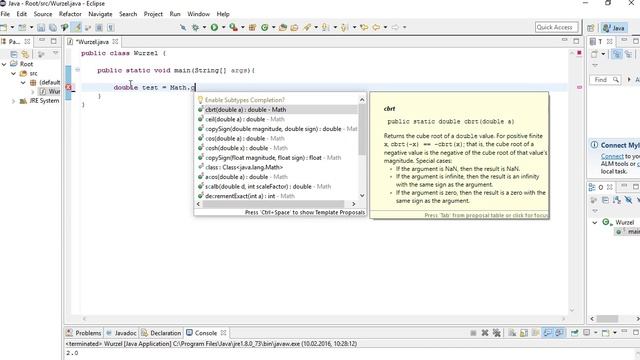Switch to the Javadoc tab

tap(121, 333)
